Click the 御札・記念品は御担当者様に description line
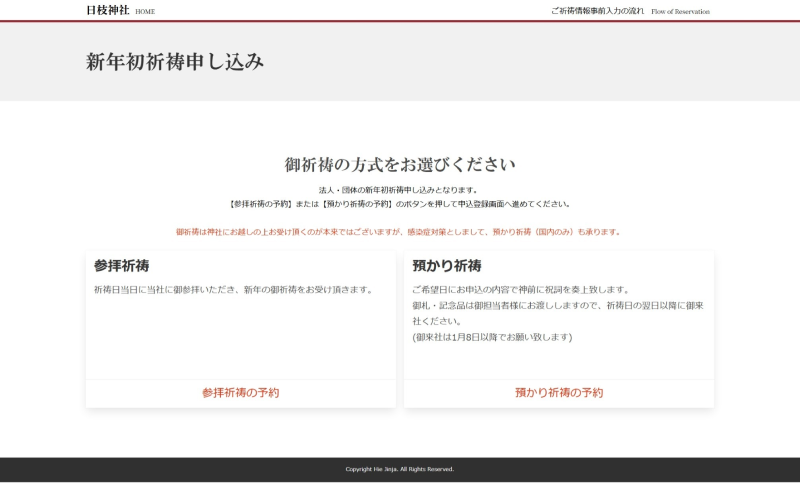The height and width of the screenshot is (483, 800). click(557, 306)
